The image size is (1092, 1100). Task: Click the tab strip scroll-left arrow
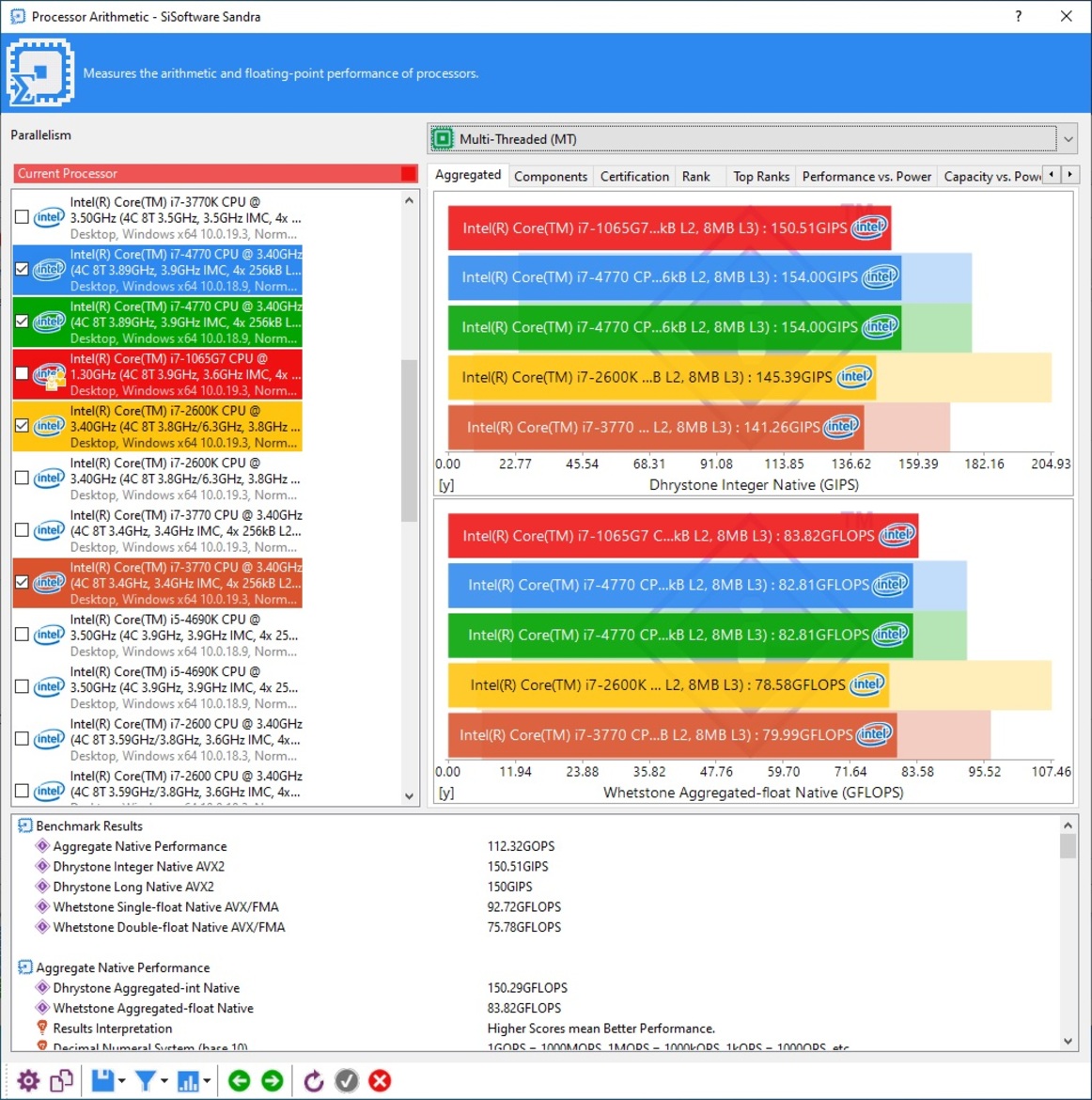click(x=1051, y=175)
